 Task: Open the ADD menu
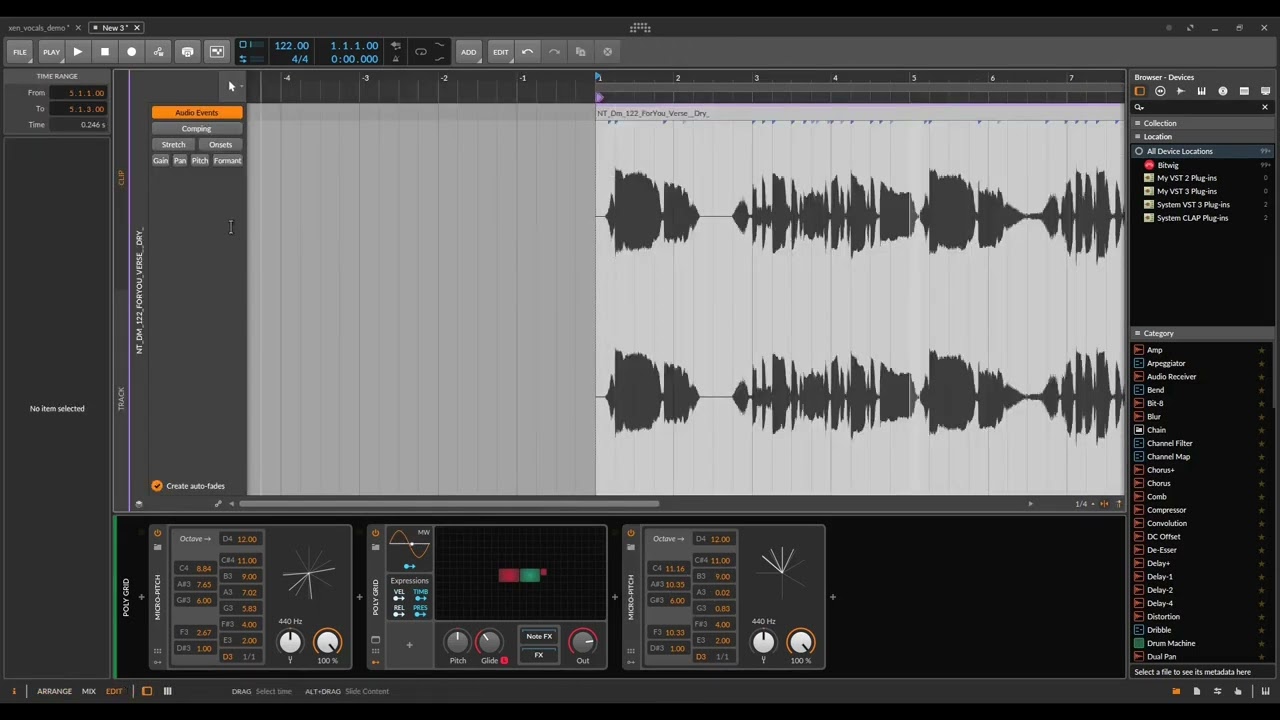click(469, 52)
